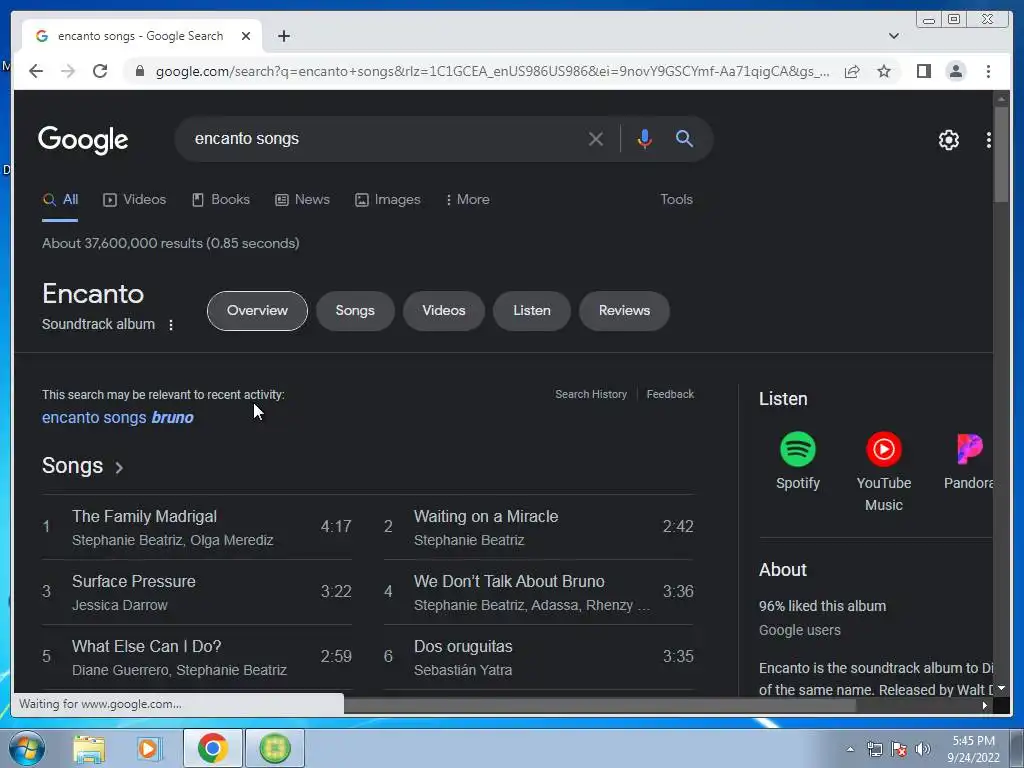Open the song What Else Can I Do?
1024x768 pixels.
197,657
